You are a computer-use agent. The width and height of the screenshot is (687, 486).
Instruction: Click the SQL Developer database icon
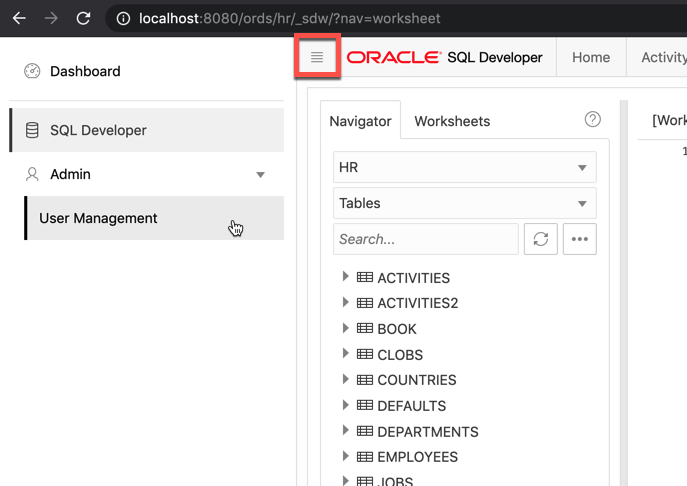click(32, 130)
